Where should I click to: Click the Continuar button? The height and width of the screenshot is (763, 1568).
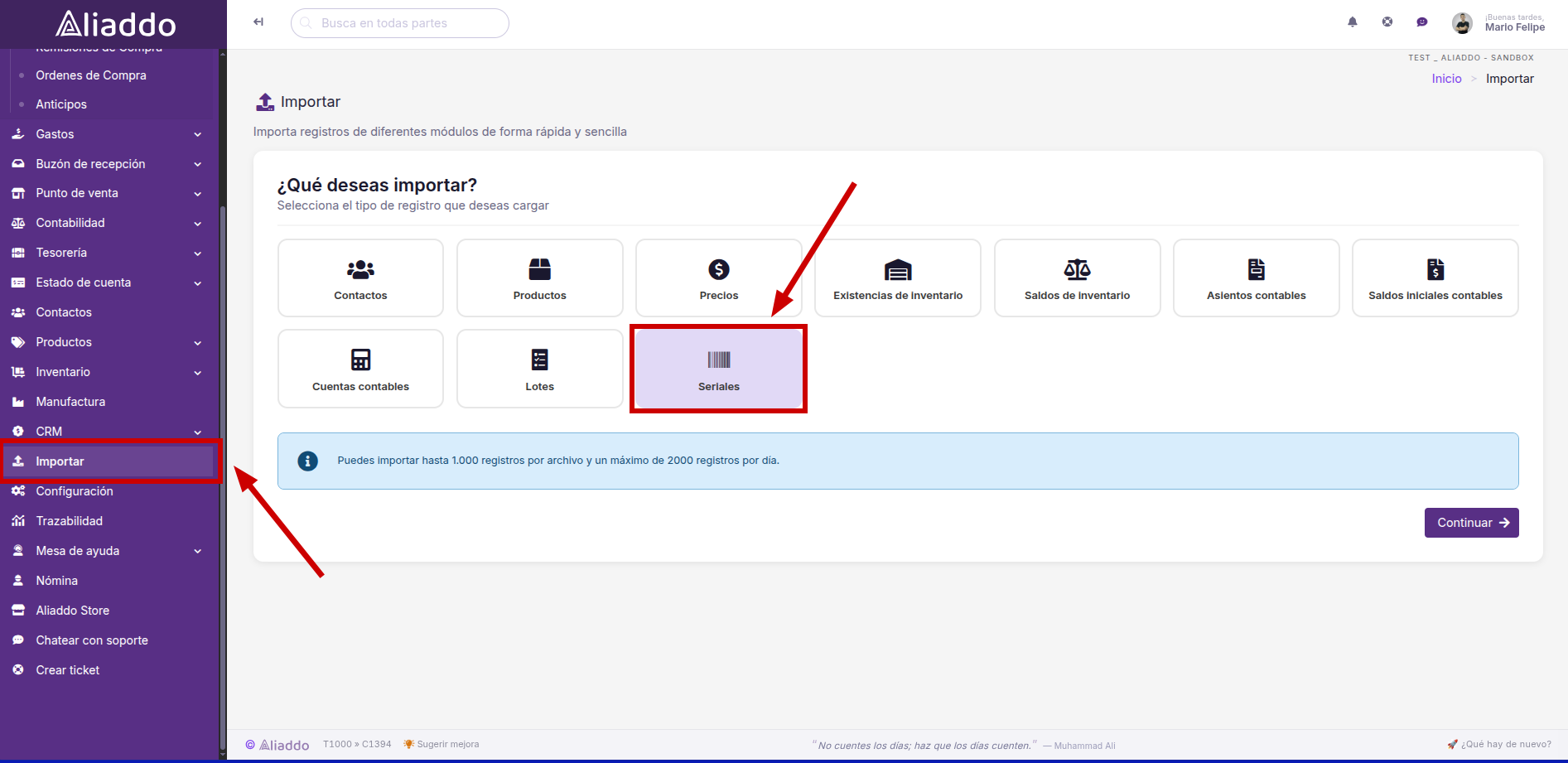[1471, 523]
